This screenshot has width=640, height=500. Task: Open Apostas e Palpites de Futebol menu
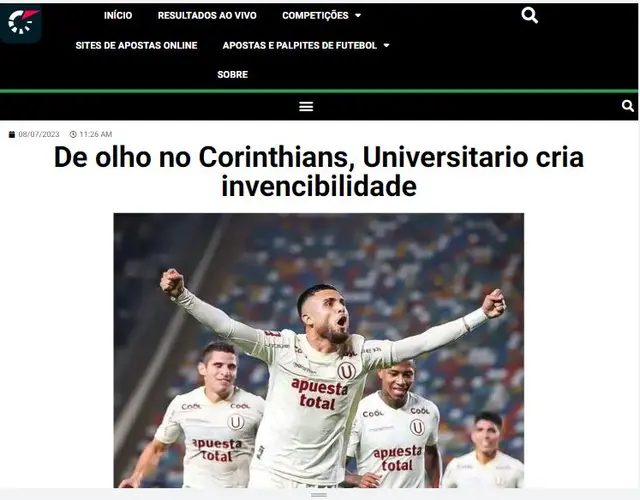click(x=300, y=45)
